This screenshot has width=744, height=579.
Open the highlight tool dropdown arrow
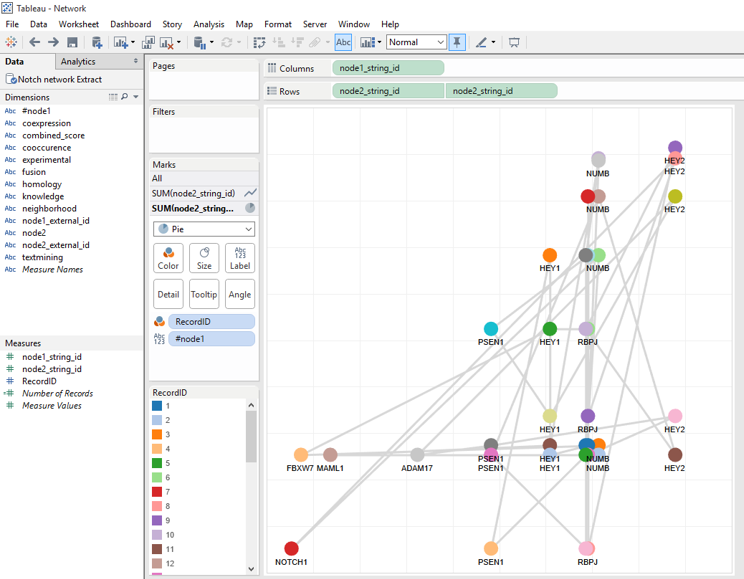(x=493, y=42)
